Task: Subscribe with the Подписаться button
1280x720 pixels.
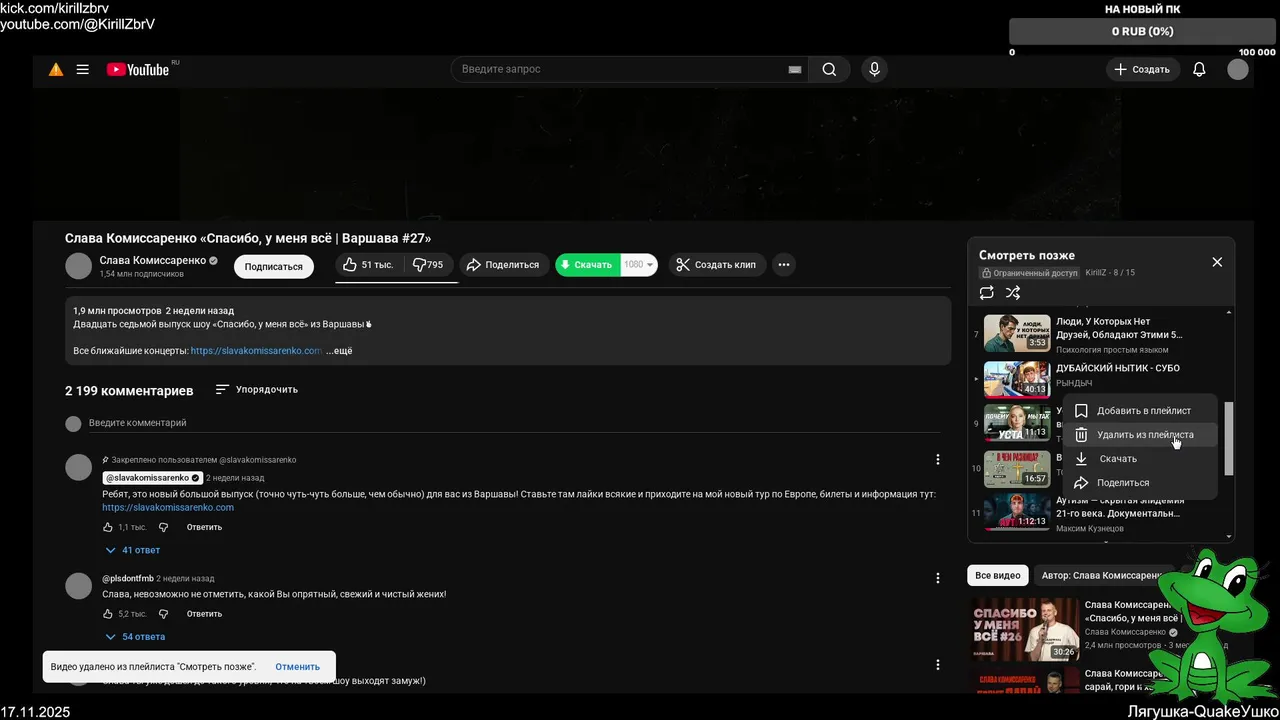Action: coord(274,267)
